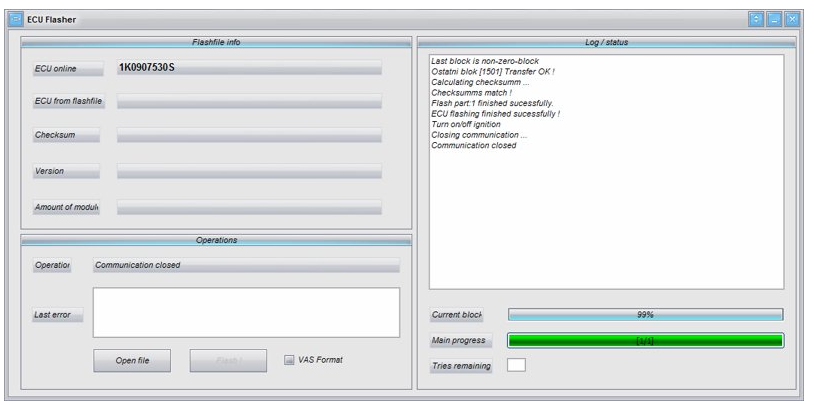Click the Checksum value field
814x405 pixels.
coord(249,135)
